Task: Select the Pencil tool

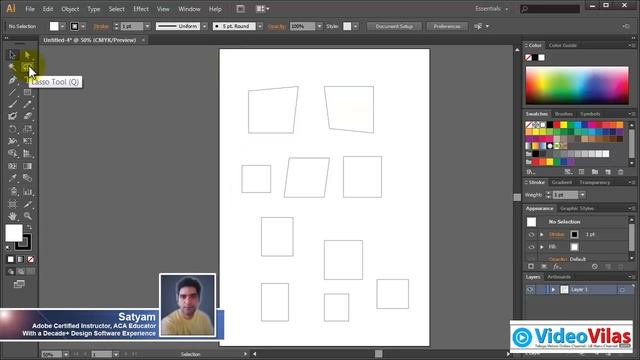Action: 27,104
